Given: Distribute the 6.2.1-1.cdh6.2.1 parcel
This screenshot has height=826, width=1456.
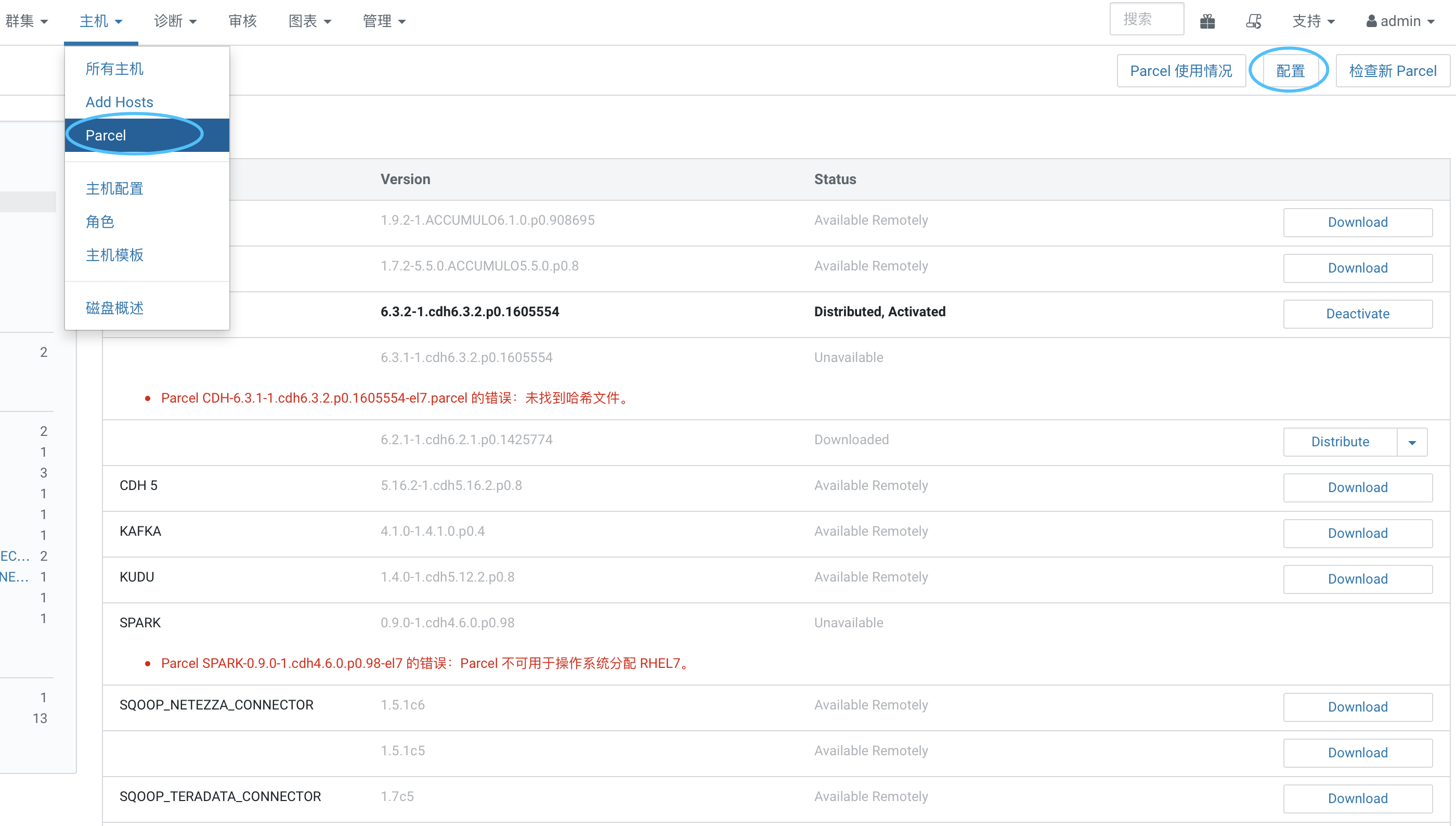Looking at the screenshot, I should (x=1340, y=442).
